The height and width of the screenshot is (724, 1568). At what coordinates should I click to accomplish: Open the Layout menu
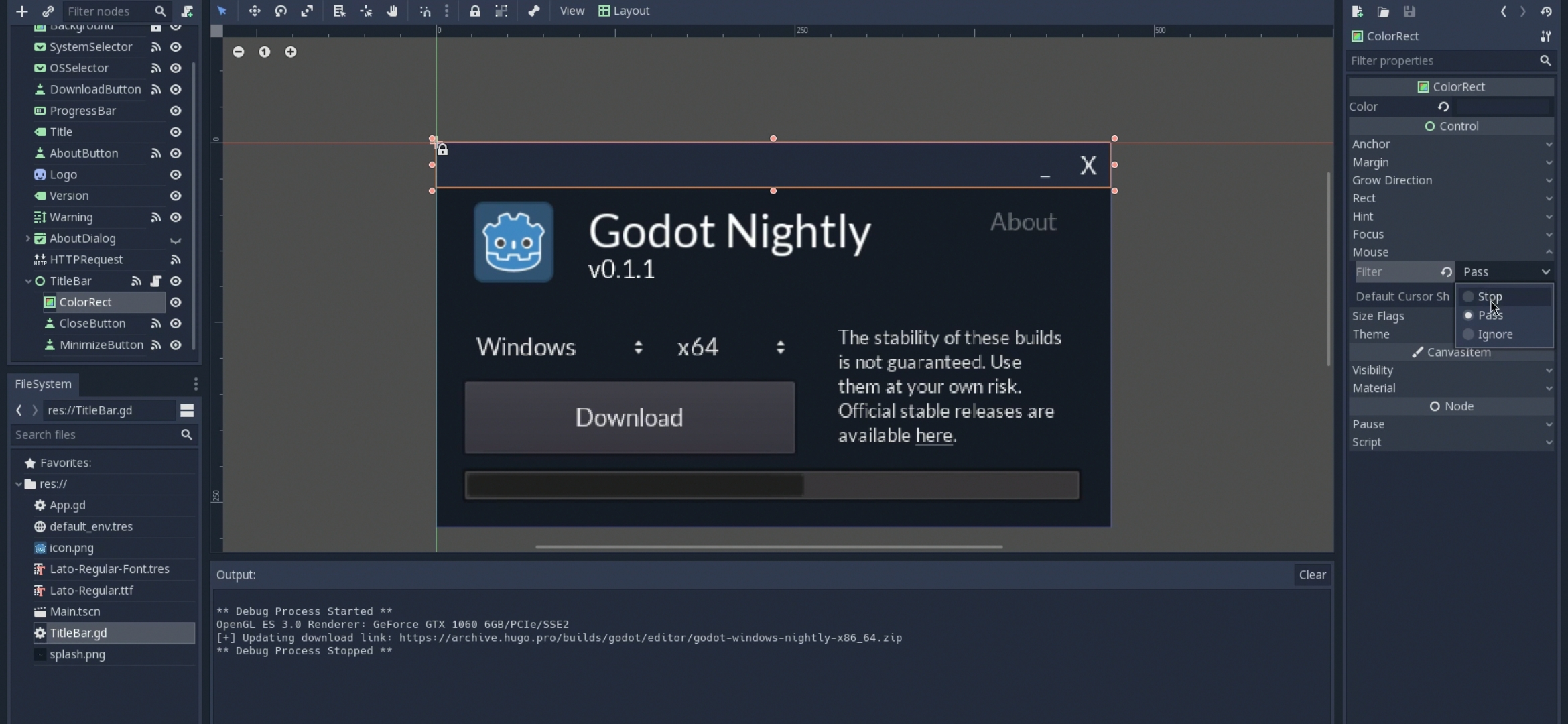(624, 11)
